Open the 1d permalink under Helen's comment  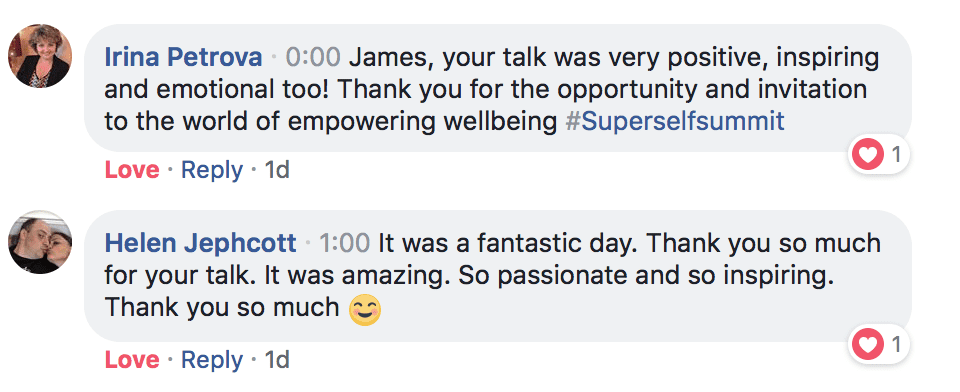pyautogui.click(x=277, y=360)
